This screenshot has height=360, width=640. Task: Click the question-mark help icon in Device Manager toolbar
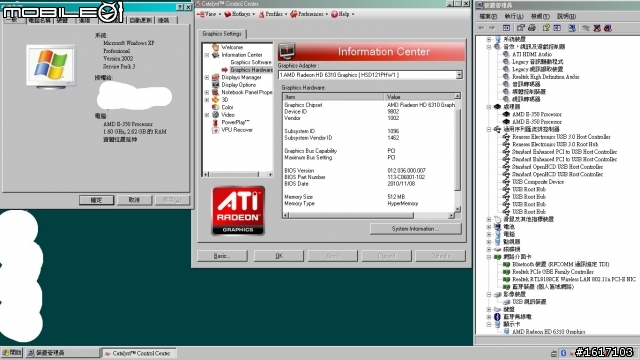tap(546, 28)
